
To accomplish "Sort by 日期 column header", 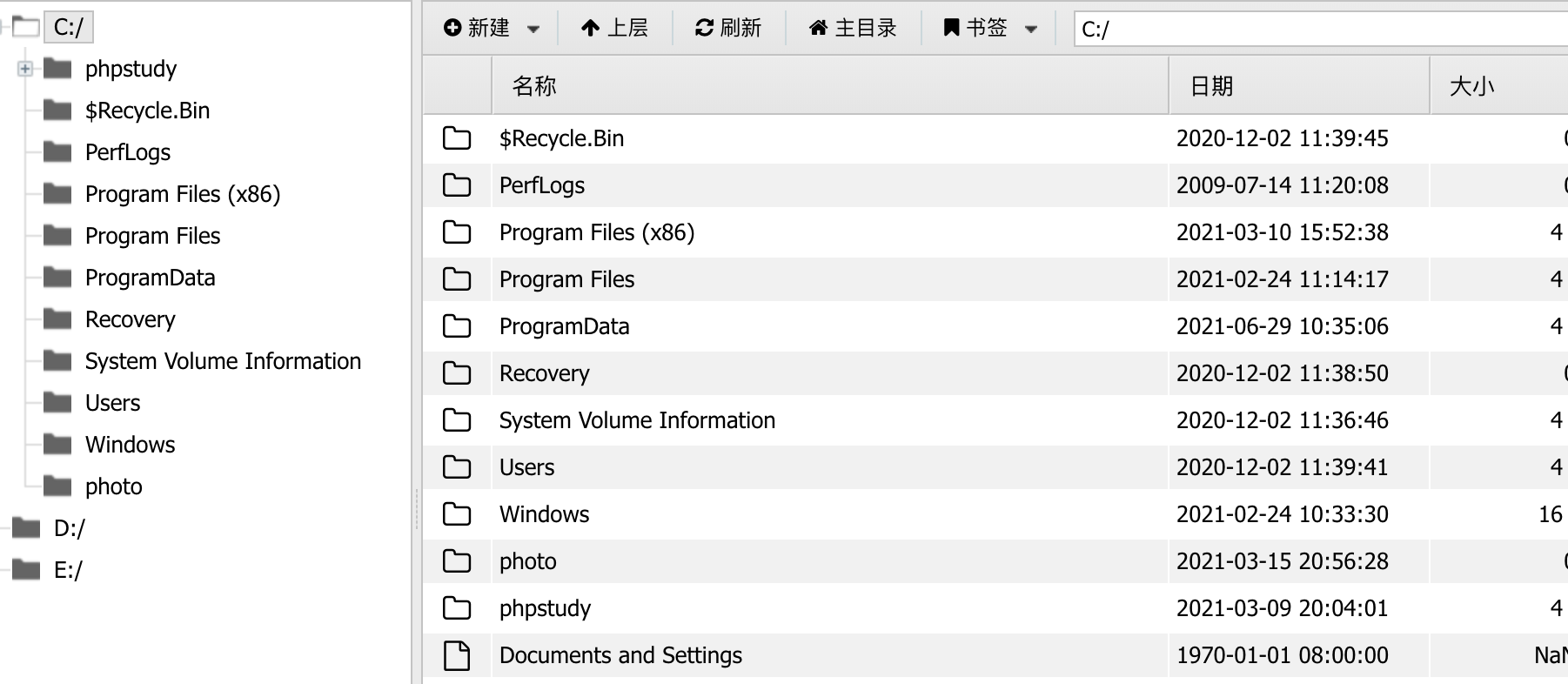I will 1211,86.
